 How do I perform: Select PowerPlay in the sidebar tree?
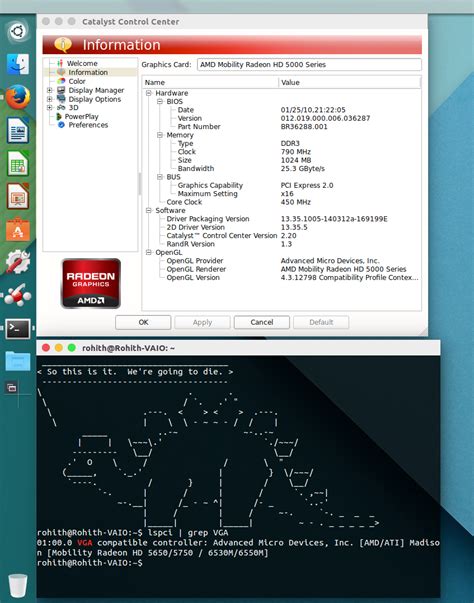tap(81, 116)
